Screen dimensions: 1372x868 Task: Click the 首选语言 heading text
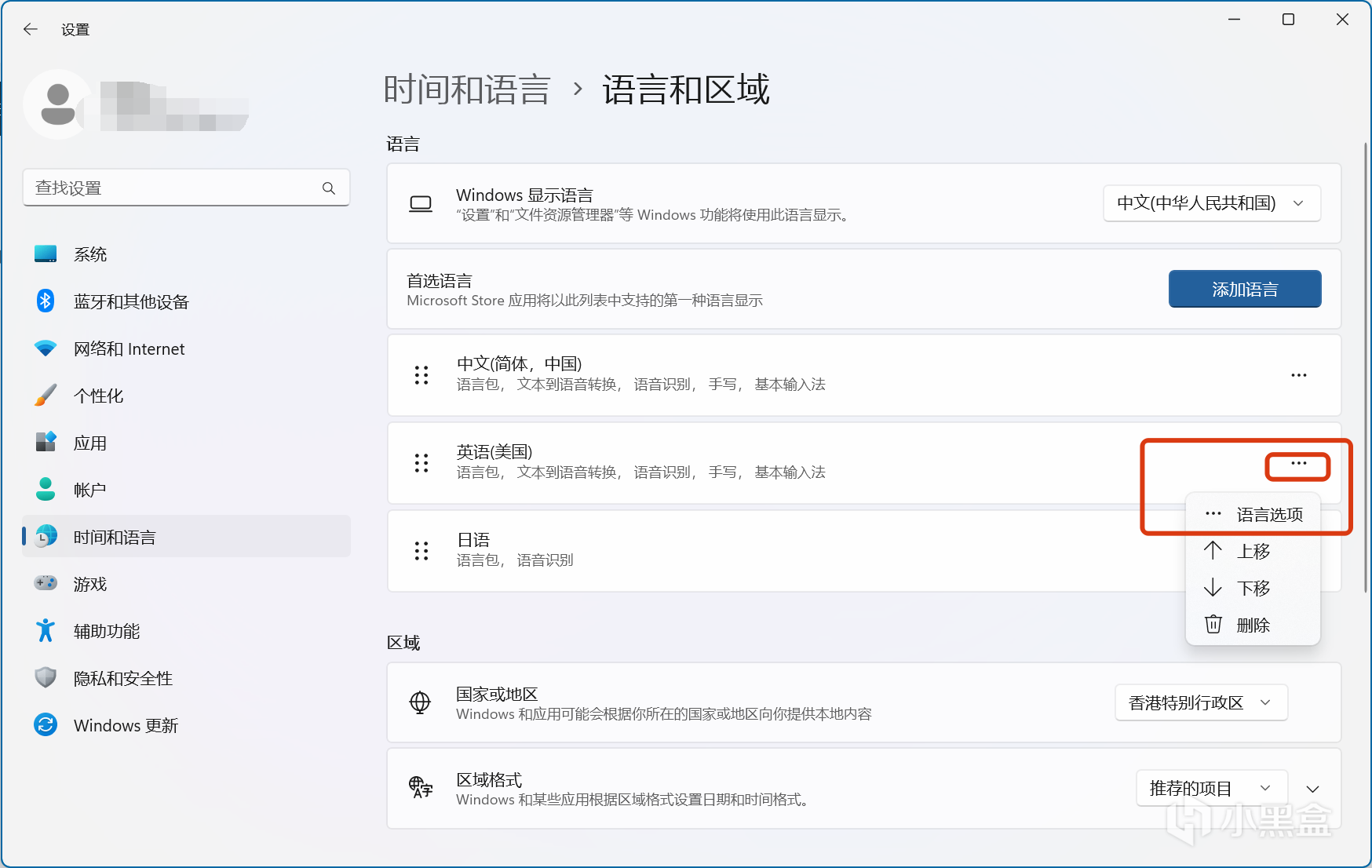[x=440, y=280]
